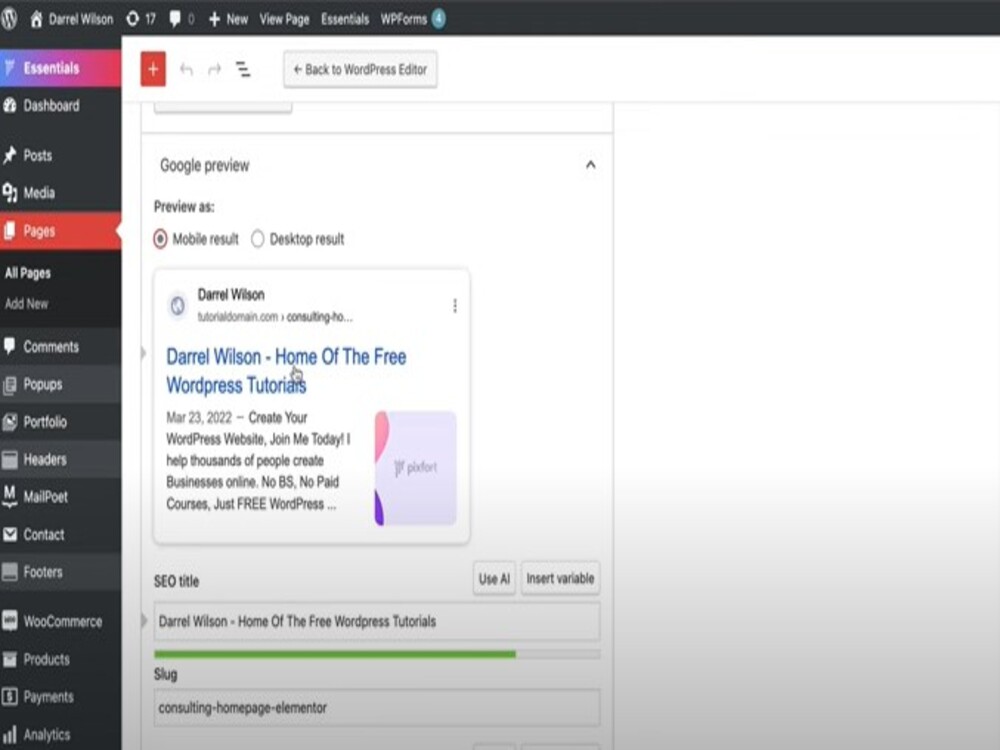Click the Use AI button
This screenshot has height=750, width=1000.
click(493, 578)
